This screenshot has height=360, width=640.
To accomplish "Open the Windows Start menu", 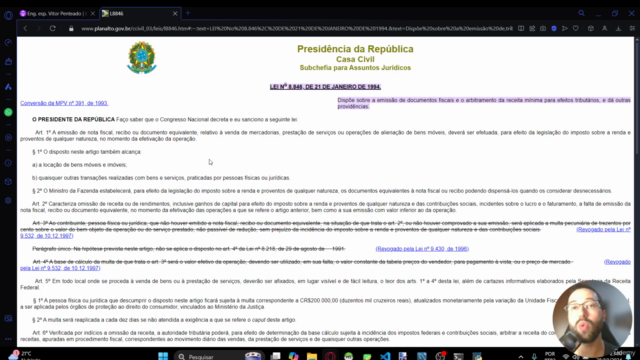I will pyautogui.click(x=163, y=356).
